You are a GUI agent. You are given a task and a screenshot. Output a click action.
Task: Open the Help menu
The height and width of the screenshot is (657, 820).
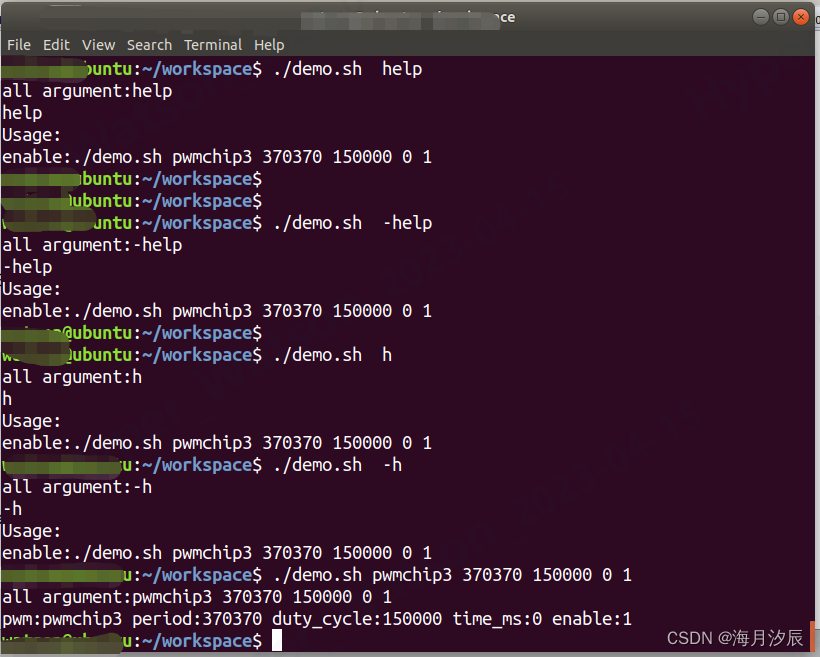point(269,44)
